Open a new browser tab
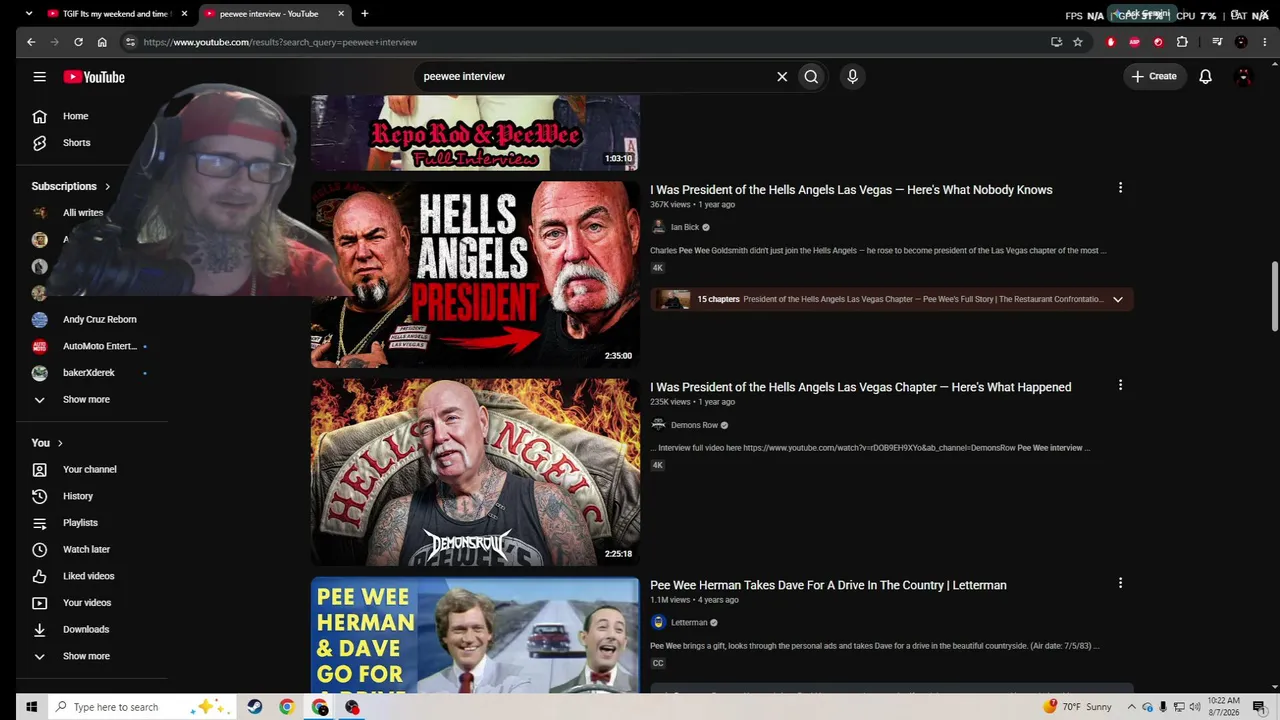1280x720 pixels. coord(364,14)
